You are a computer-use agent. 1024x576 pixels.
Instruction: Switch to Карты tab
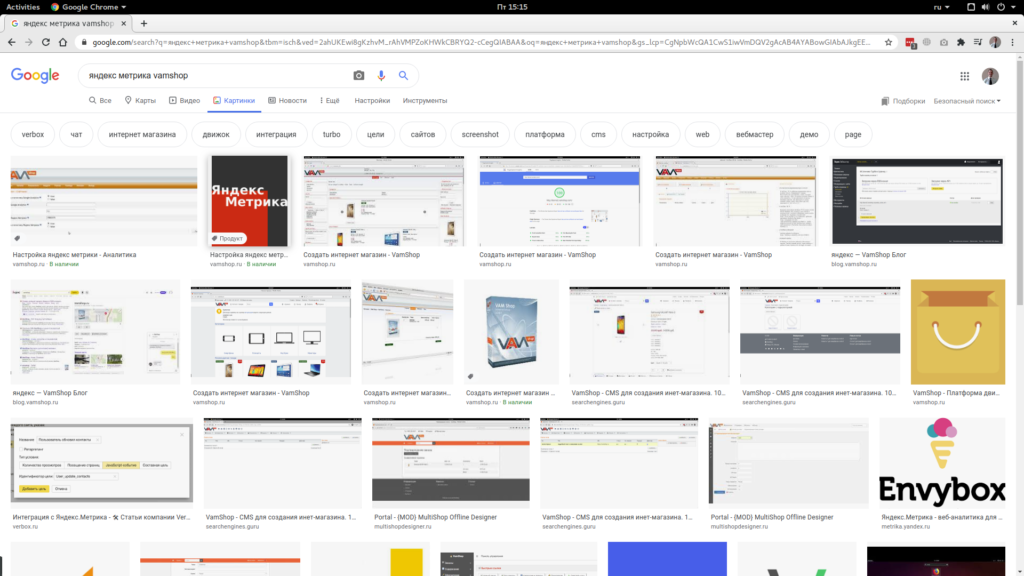tap(140, 101)
